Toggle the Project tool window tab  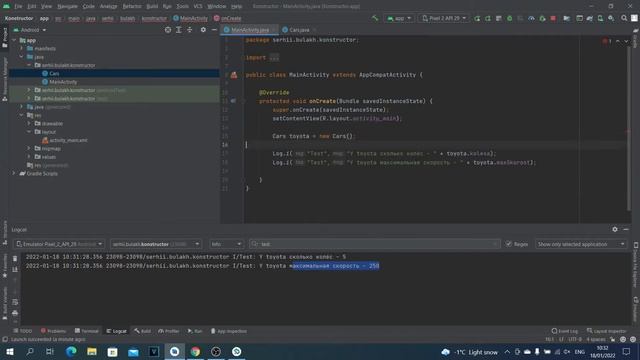pos(4,37)
